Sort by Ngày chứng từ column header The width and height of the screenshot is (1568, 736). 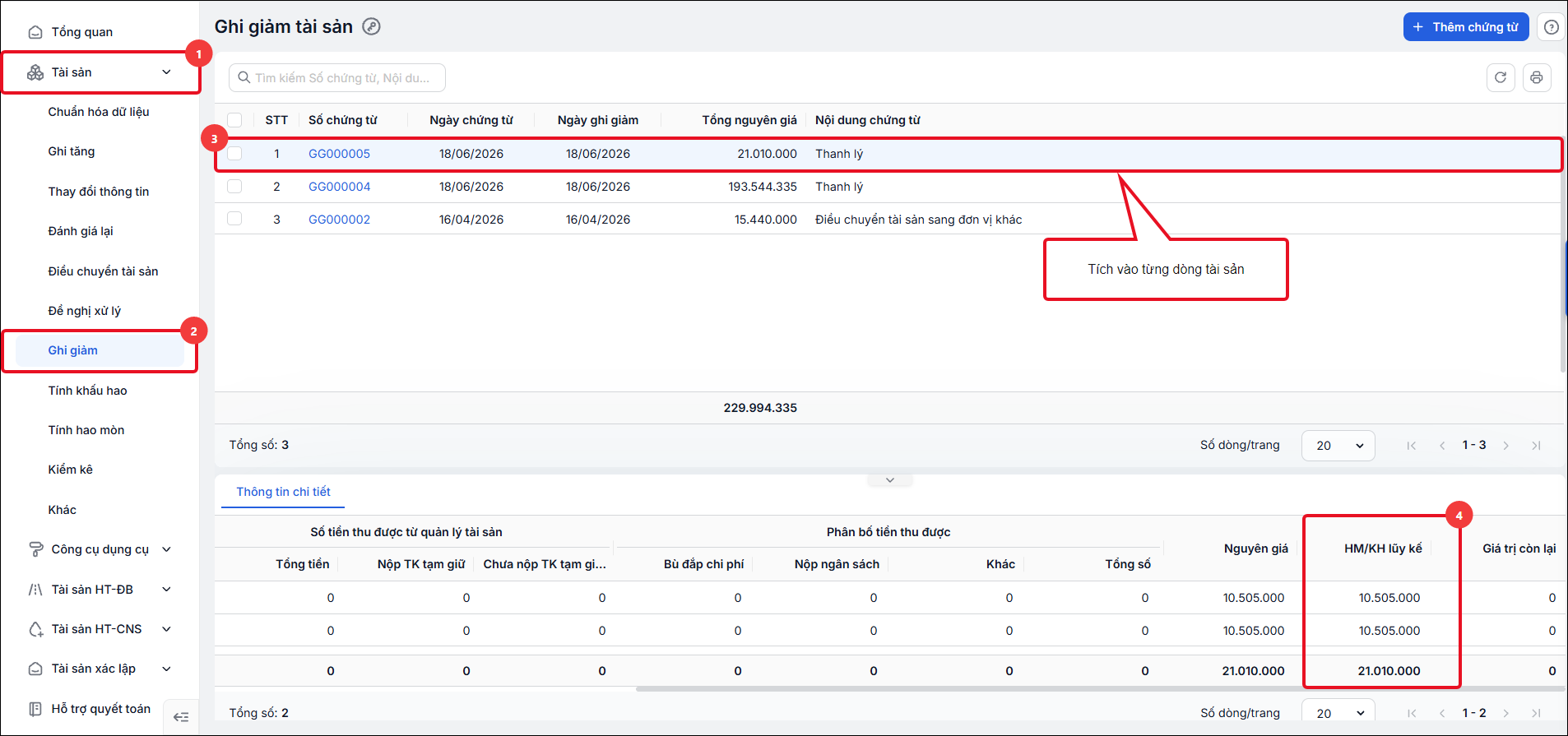(x=471, y=120)
